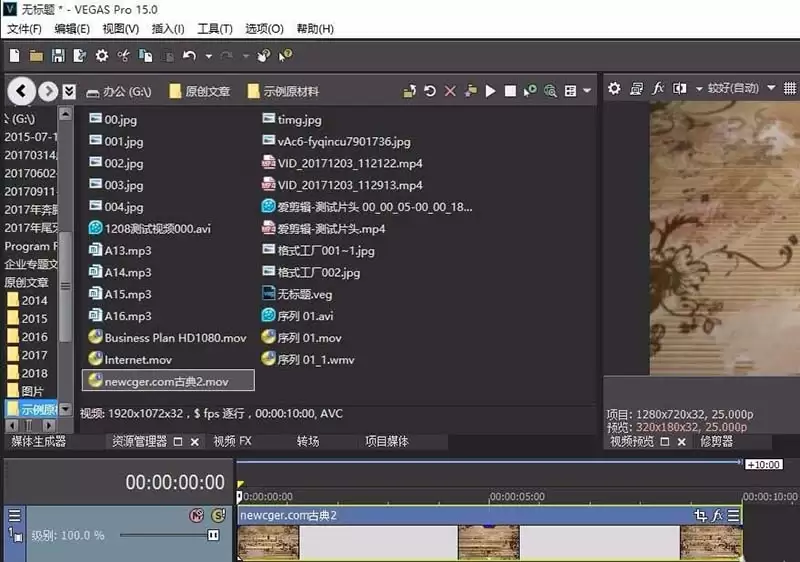Click the New project icon
The image size is (800, 562).
[14, 56]
